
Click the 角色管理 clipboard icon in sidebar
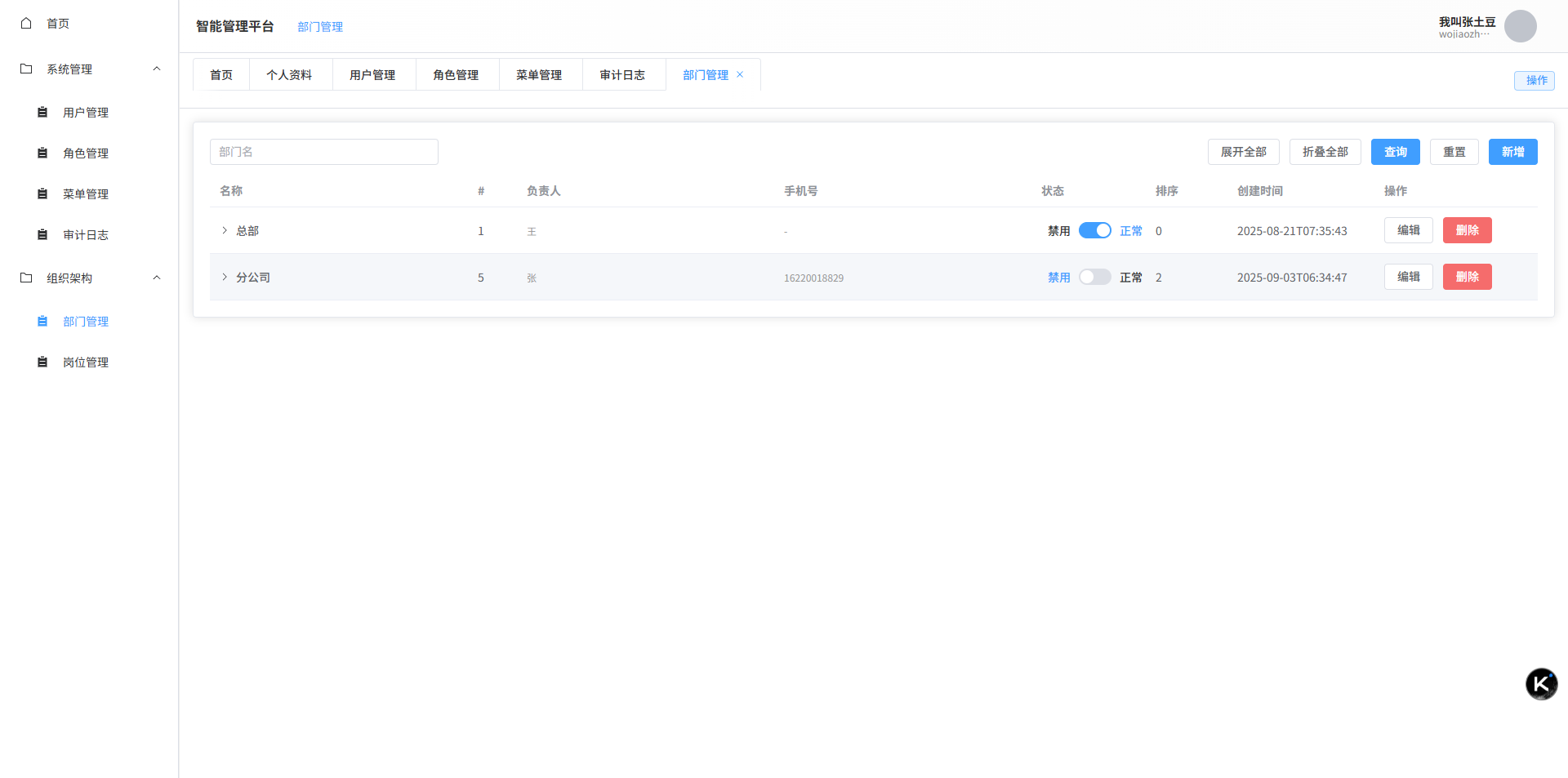(42, 153)
